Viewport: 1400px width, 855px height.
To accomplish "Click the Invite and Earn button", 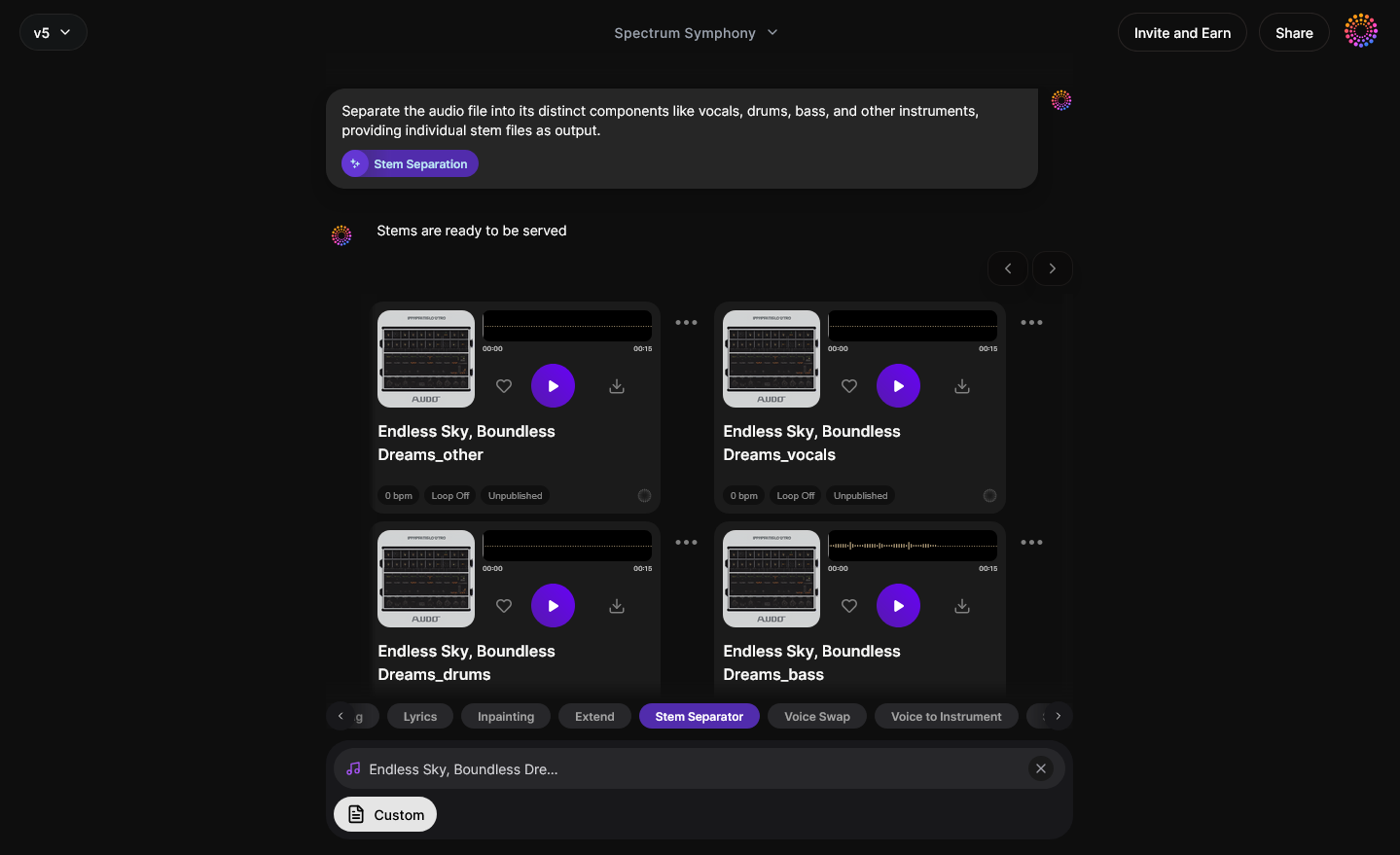I will [x=1182, y=32].
